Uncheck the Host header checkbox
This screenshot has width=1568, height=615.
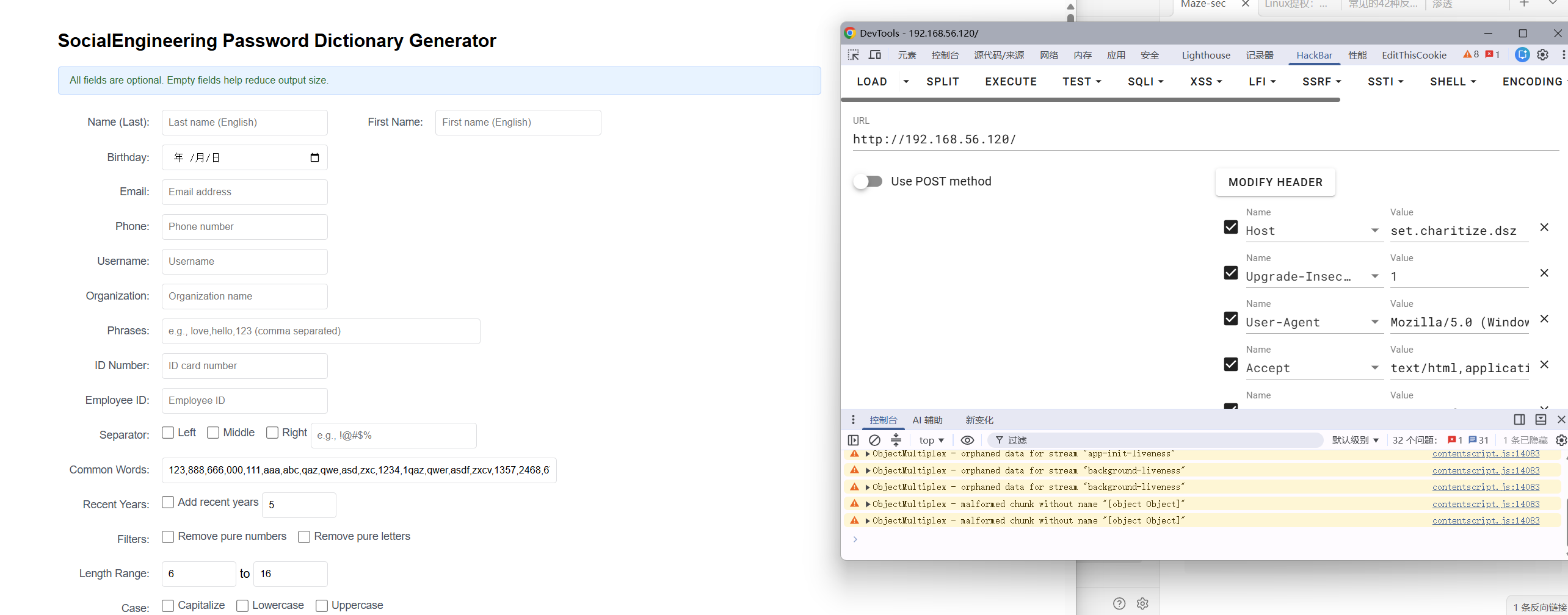point(1231,227)
